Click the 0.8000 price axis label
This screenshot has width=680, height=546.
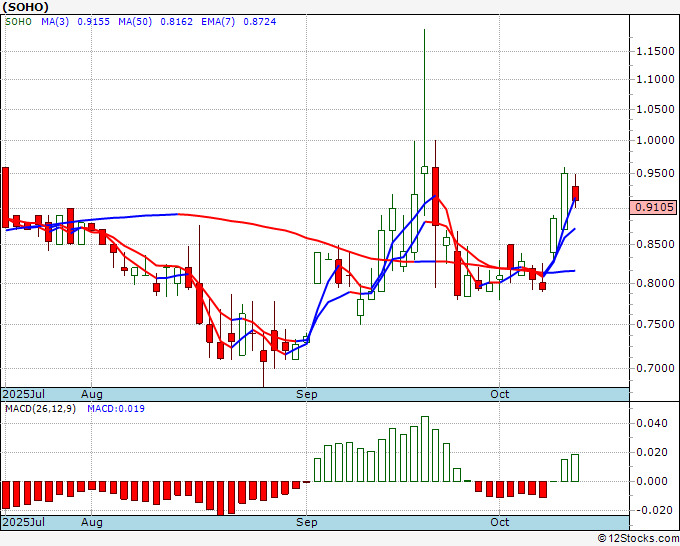[x=655, y=283]
